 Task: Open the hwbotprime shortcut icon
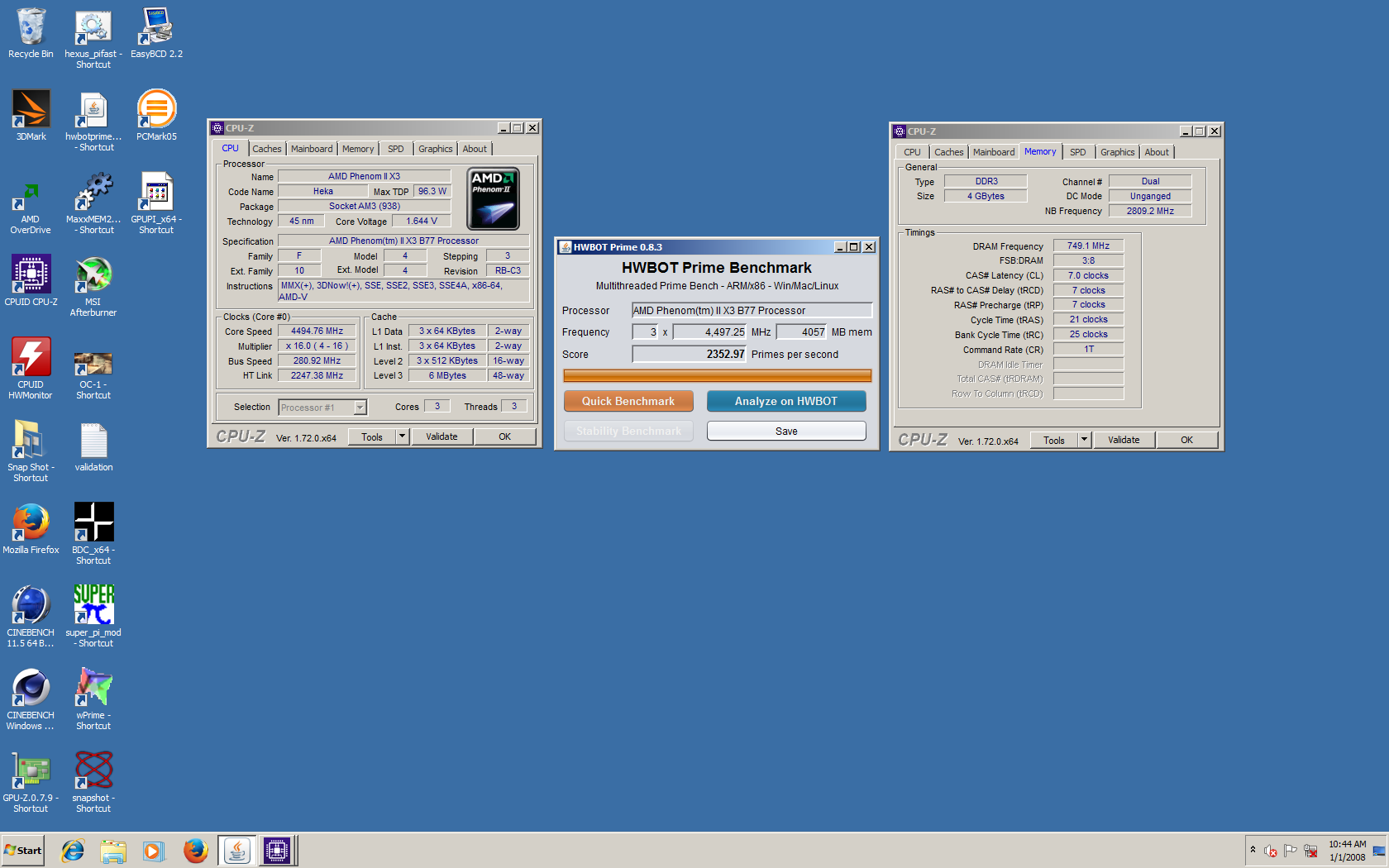[93, 121]
